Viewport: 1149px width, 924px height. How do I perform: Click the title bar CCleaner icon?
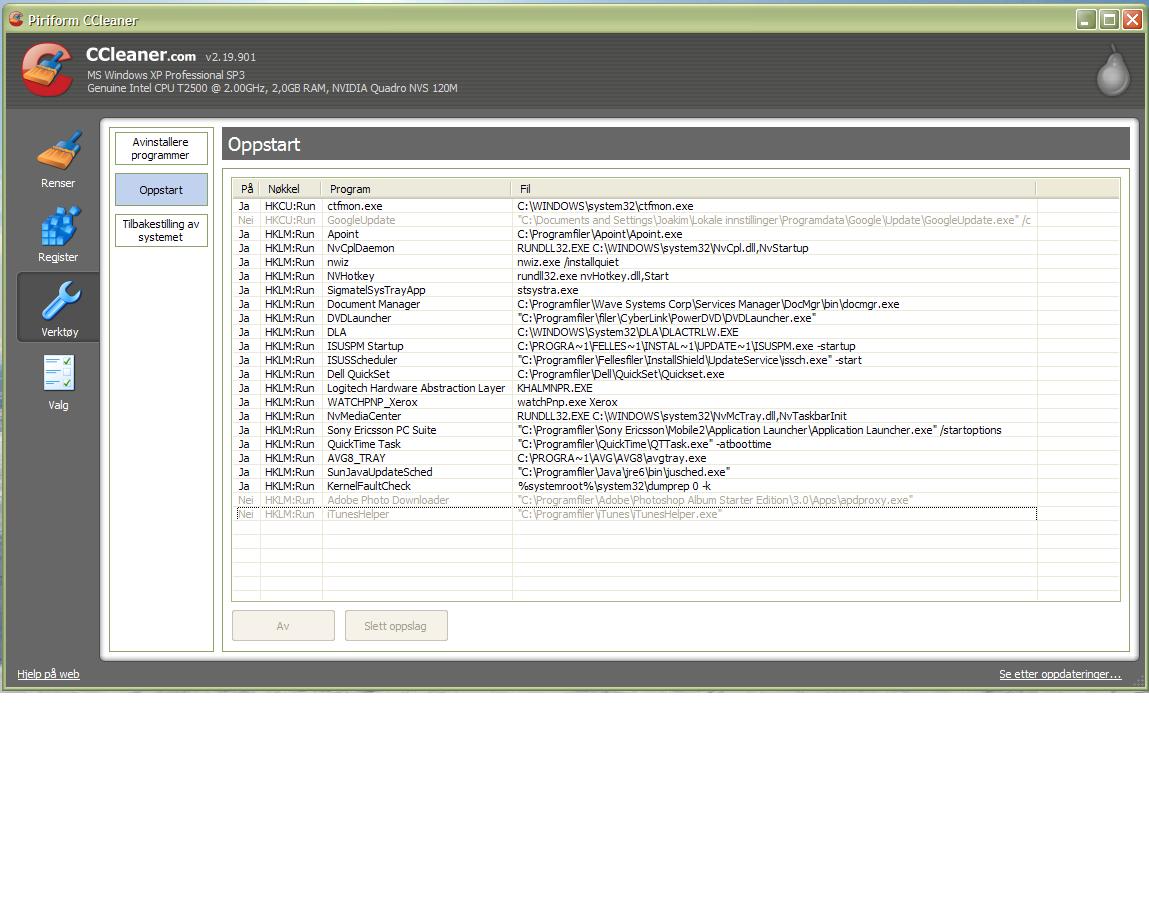coord(15,19)
